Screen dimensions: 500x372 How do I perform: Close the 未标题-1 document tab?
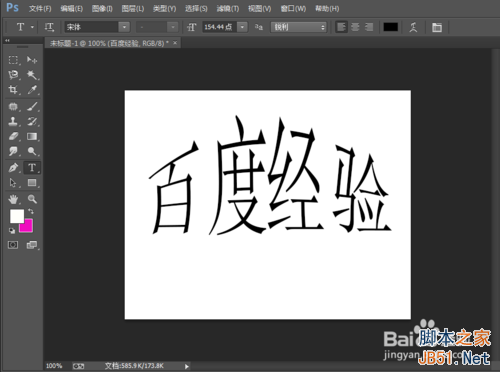click(175, 43)
